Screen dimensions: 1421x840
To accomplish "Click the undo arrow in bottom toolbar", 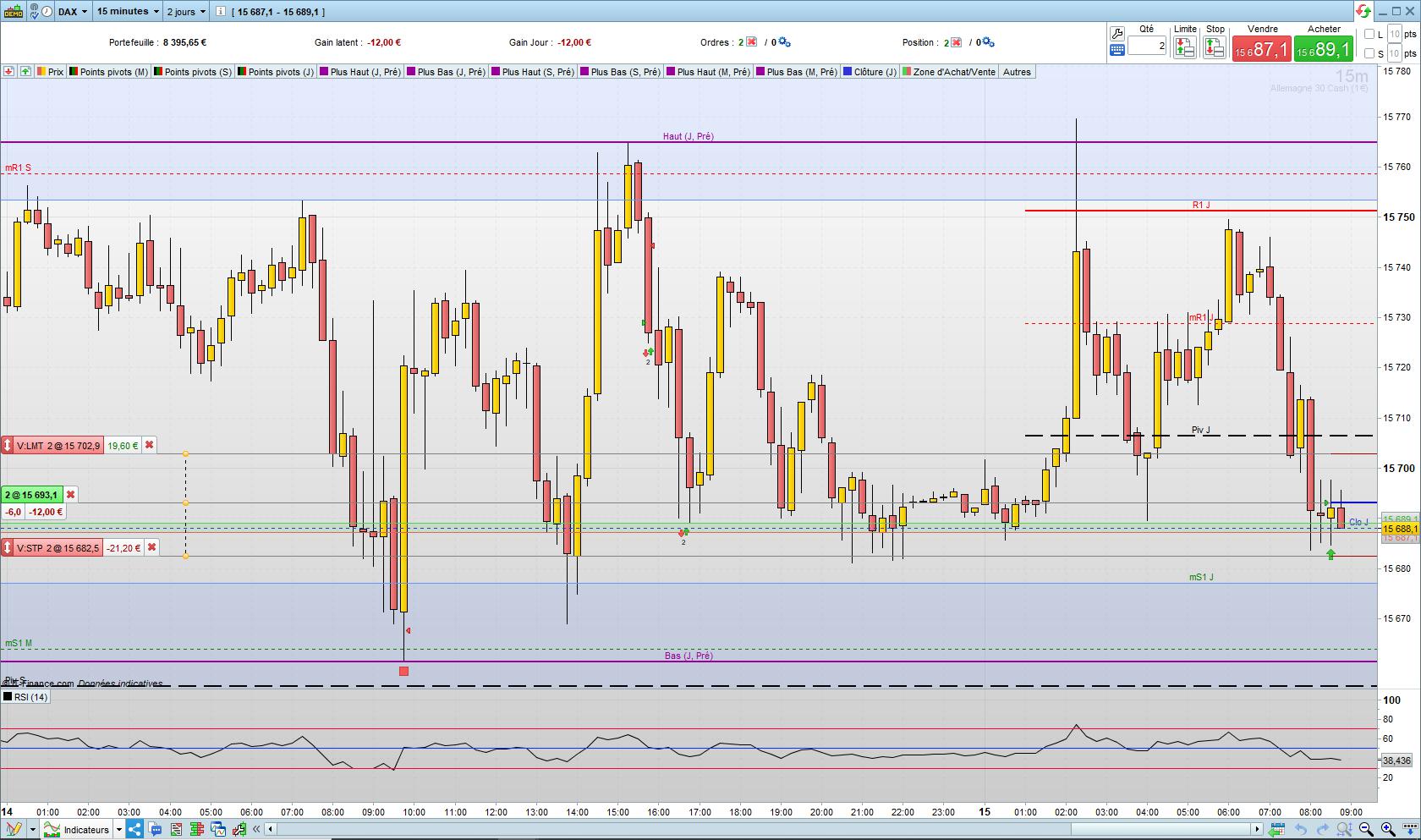I will [x=1302, y=830].
